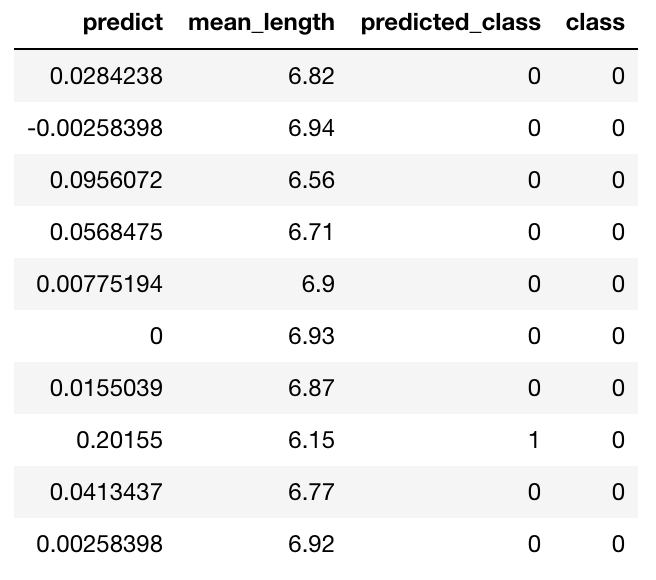The image size is (656, 580).
Task: Click the mean_length value 6.92
Action: coord(311,544)
